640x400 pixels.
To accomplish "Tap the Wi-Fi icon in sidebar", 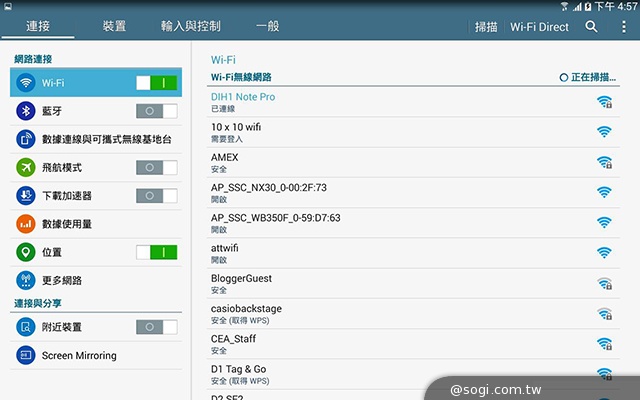I will [x=26, y=83].
